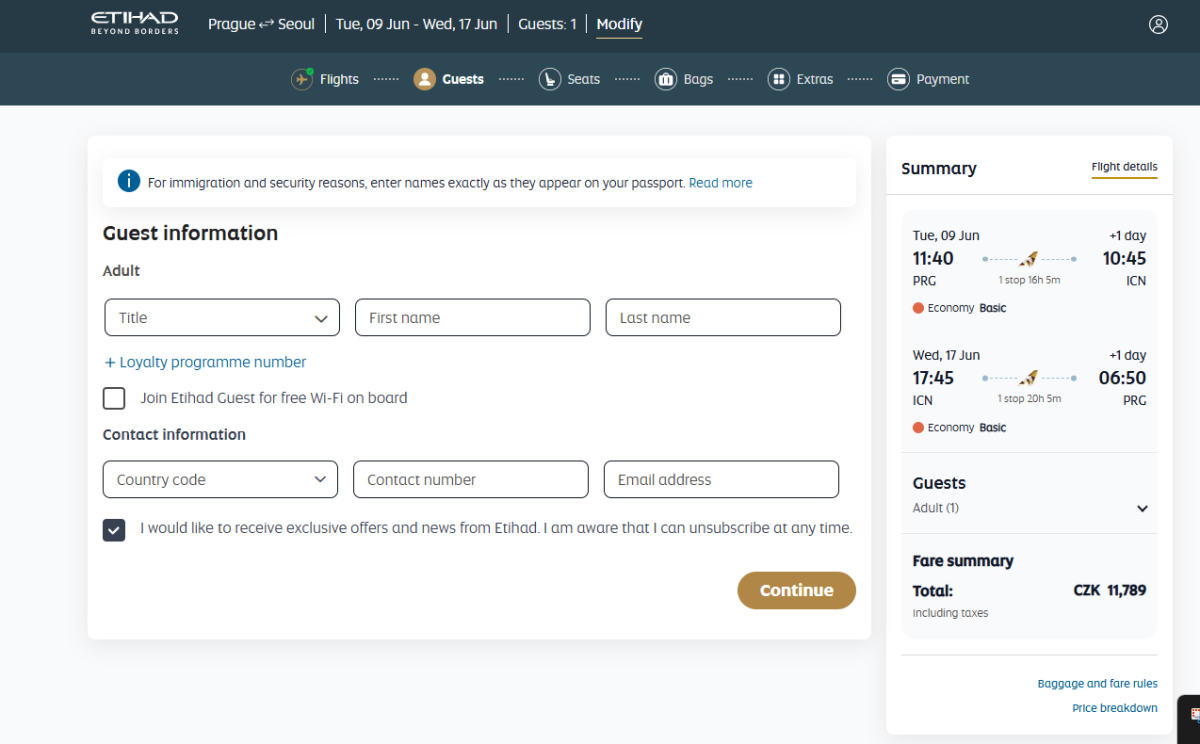
Task: Jump to the Payment step icon
Action: point(898,79)
